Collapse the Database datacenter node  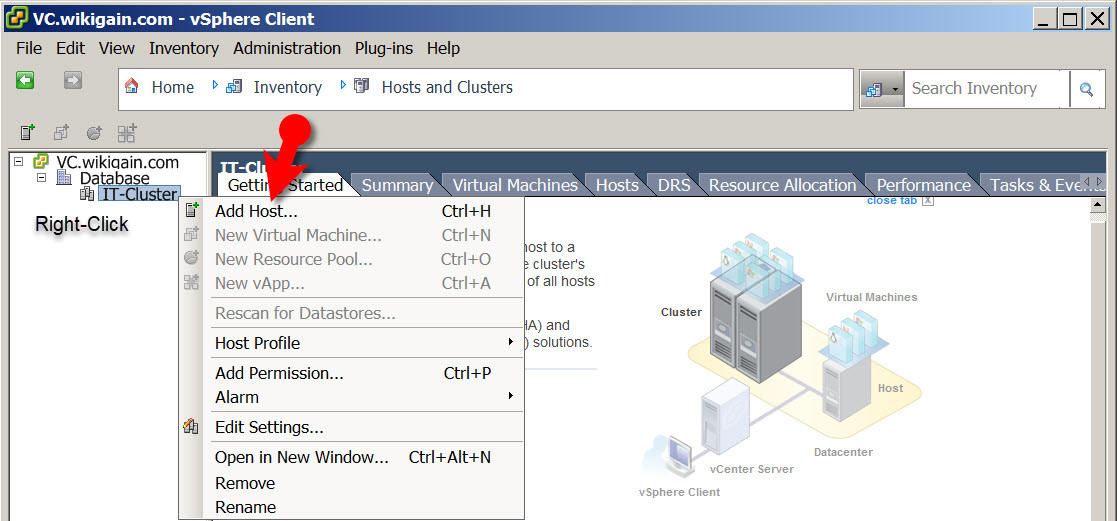(x=41, y=177)
